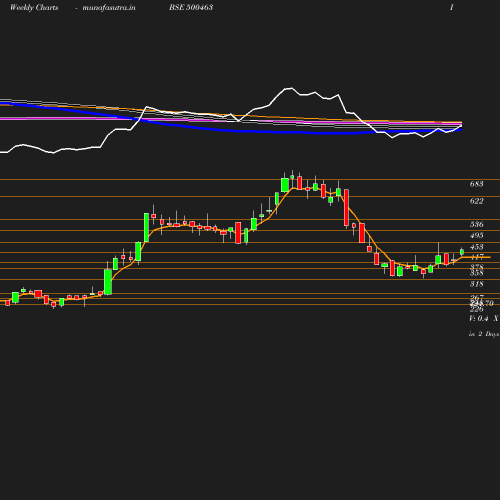This screenshot has width=500, height=500.
Task: Click the 'BSE 509463' symbol label
Action: (191, 7)
